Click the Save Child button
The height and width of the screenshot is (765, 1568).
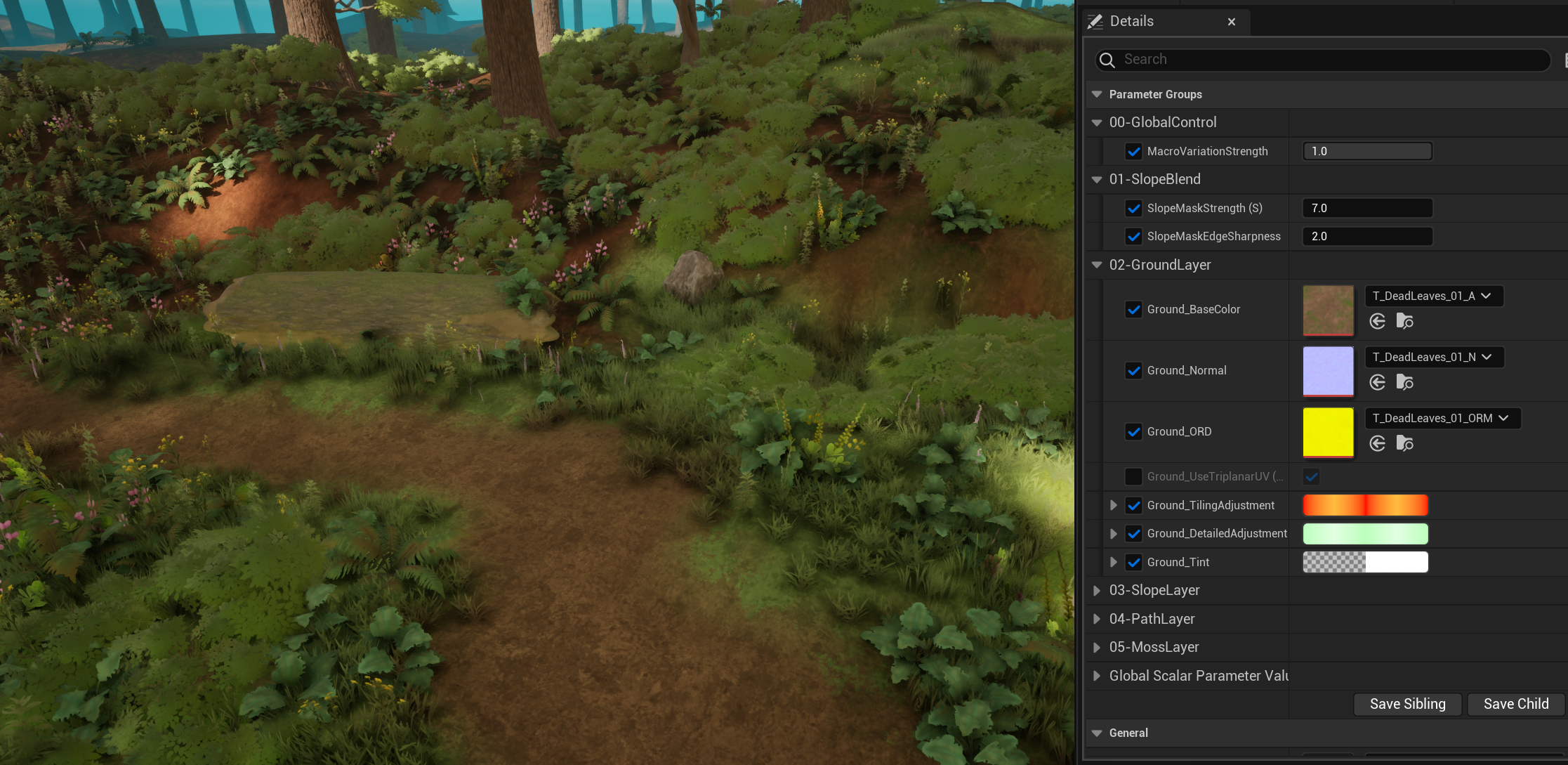(1515, 704)
